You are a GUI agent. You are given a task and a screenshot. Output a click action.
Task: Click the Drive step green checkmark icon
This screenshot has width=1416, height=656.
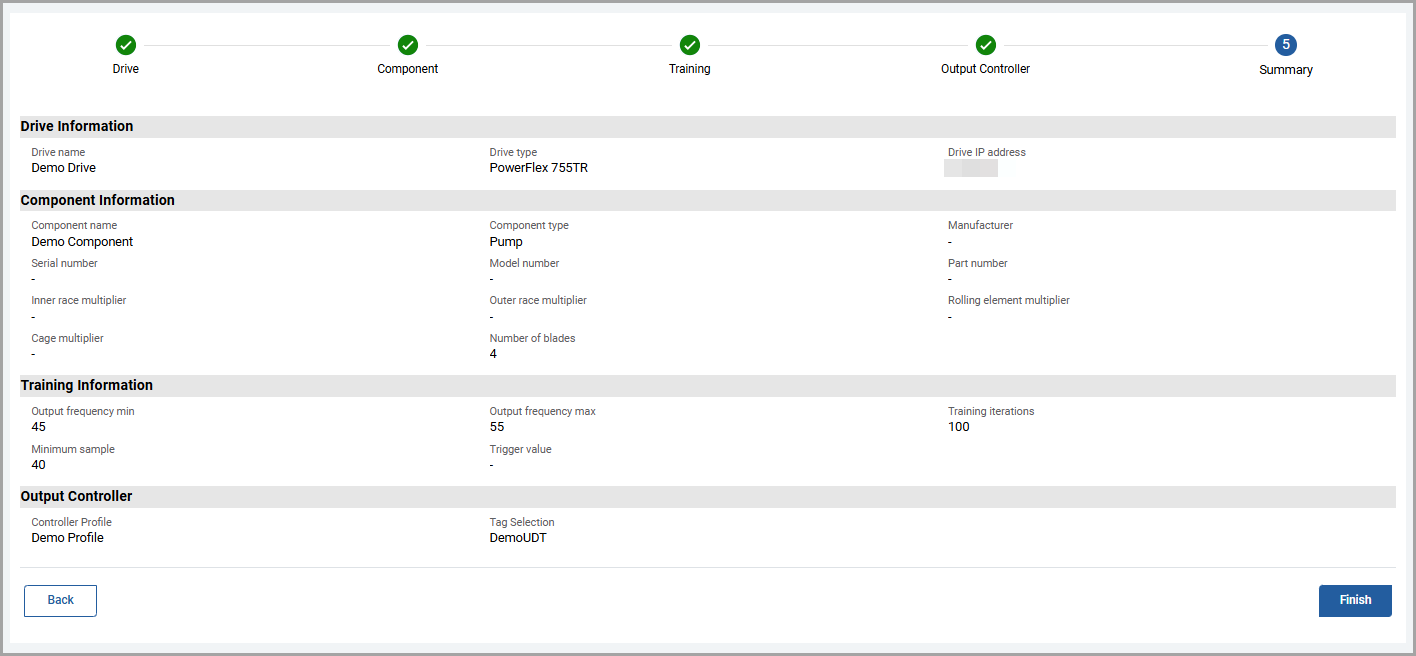[x=125, y=45]
